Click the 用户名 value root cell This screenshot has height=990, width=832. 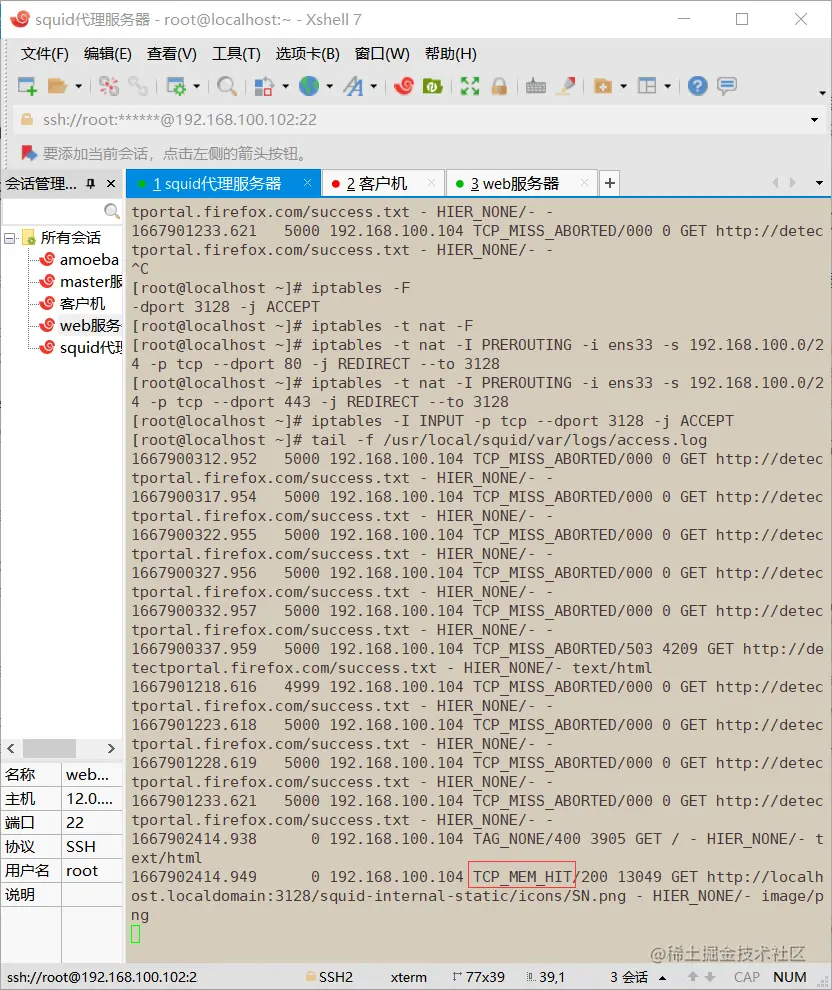click(x=92, y=871)
